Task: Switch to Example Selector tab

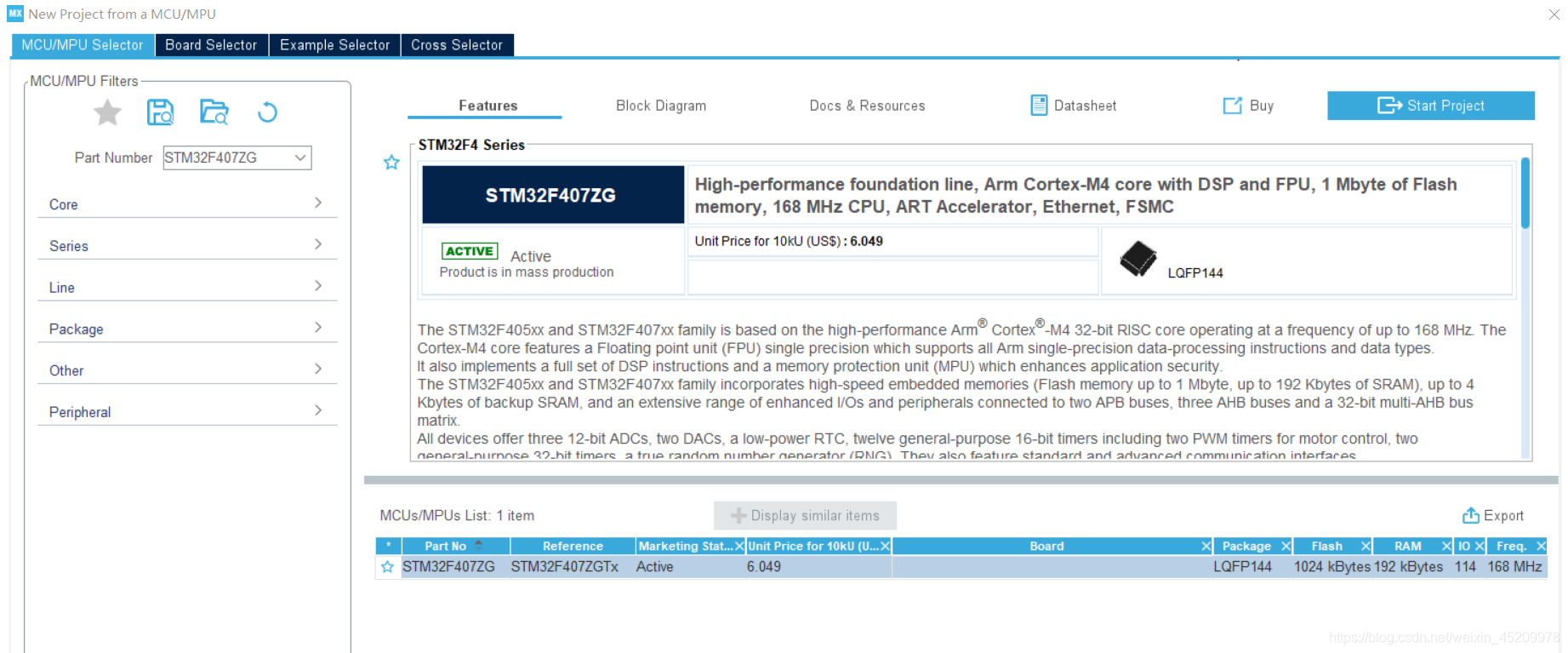Action: [x=335, y=45]
